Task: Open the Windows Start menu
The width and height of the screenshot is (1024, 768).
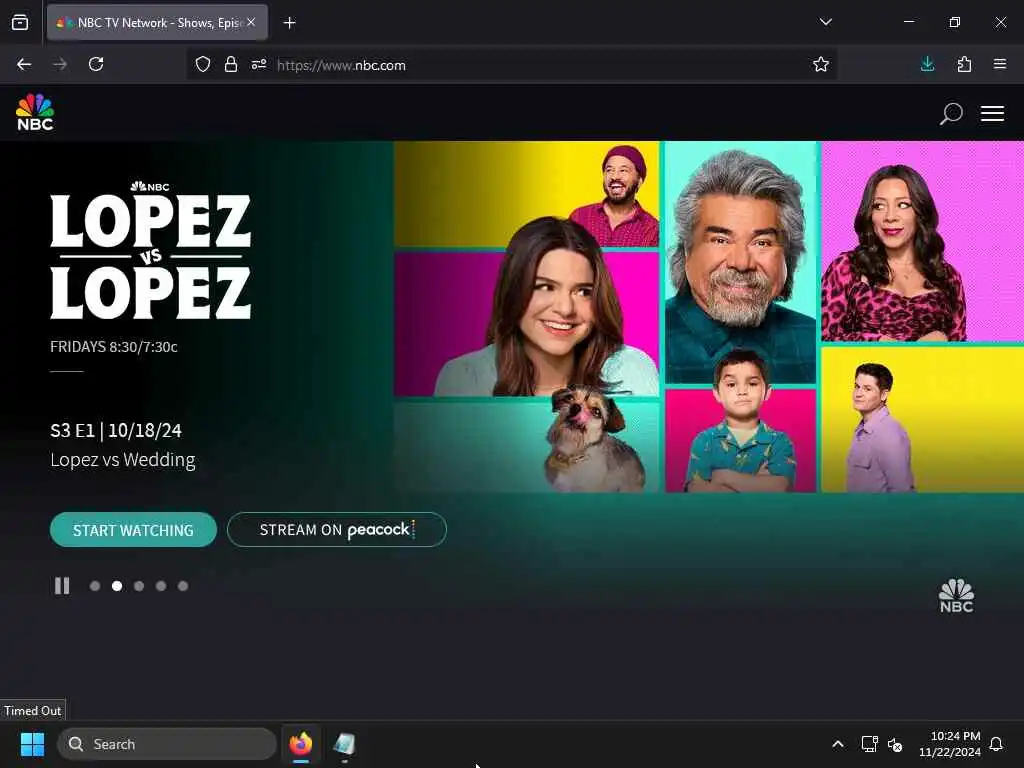Action: (32, 744)
